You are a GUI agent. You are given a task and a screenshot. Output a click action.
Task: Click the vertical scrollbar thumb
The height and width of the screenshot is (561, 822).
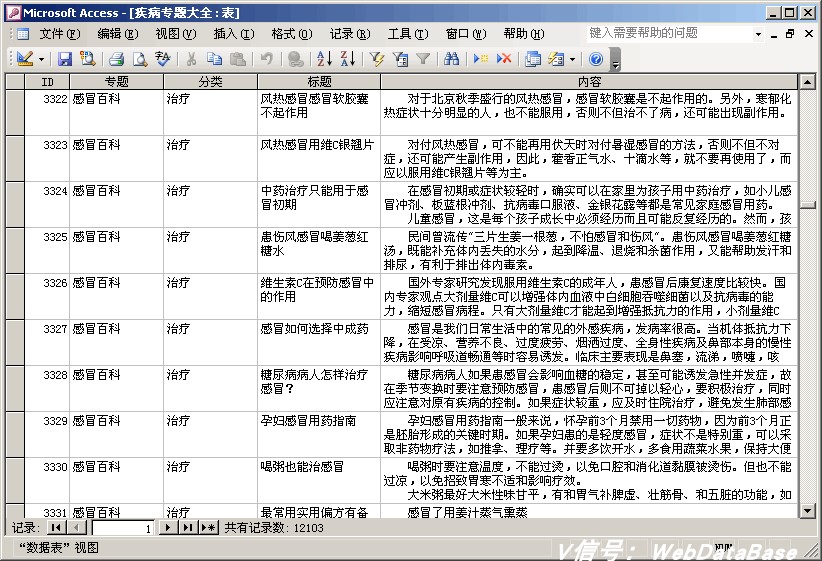tap(808, 205)
